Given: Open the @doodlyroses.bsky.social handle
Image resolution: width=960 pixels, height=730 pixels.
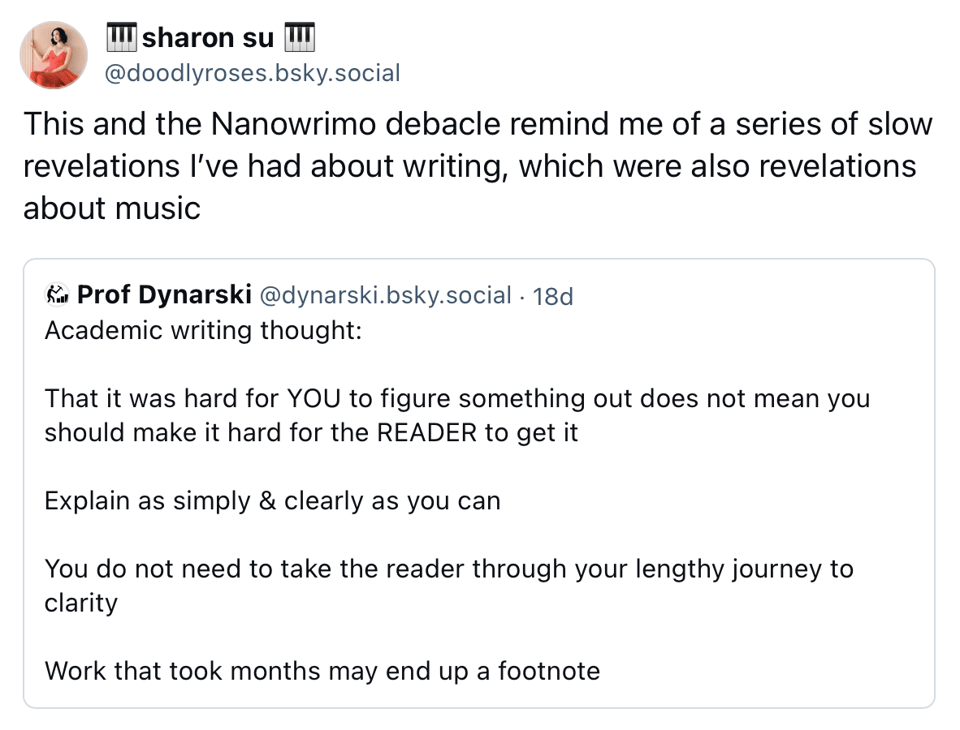Looking at the screenshot, I should pyautogui.click(x=252, y=73).
